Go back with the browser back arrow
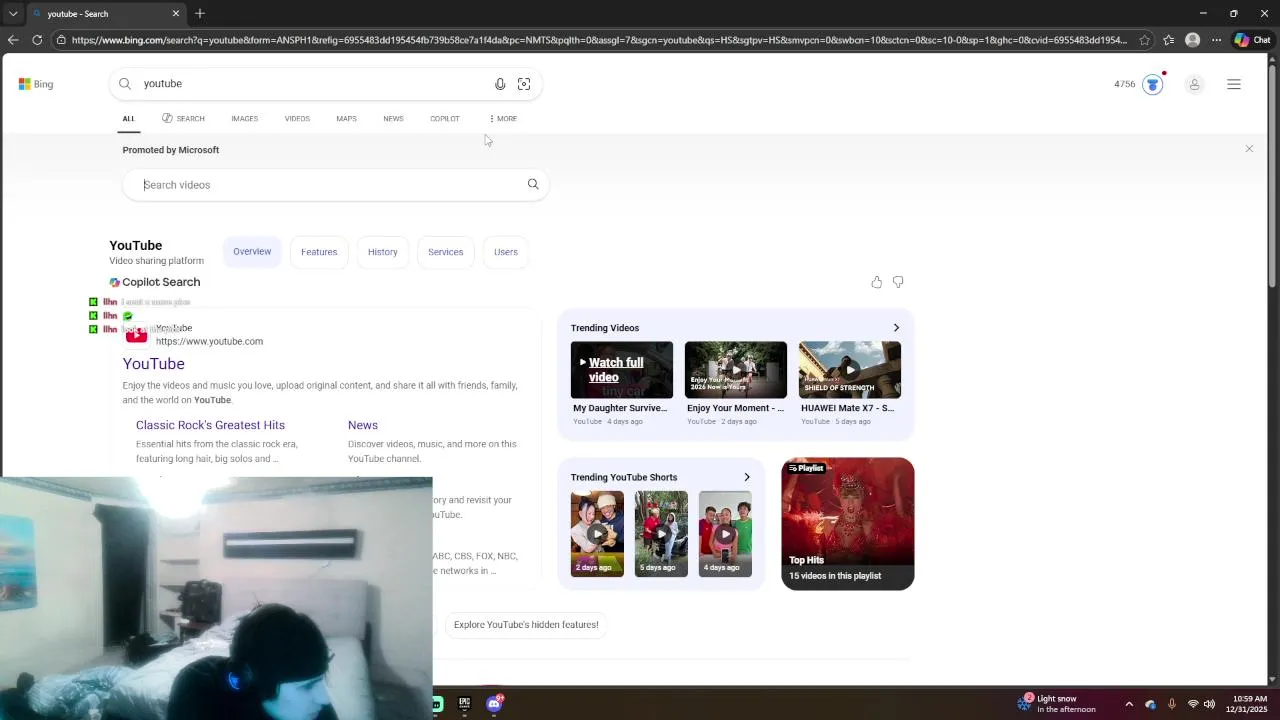This screenshot has height=720, width=1280. coord(13,40)
